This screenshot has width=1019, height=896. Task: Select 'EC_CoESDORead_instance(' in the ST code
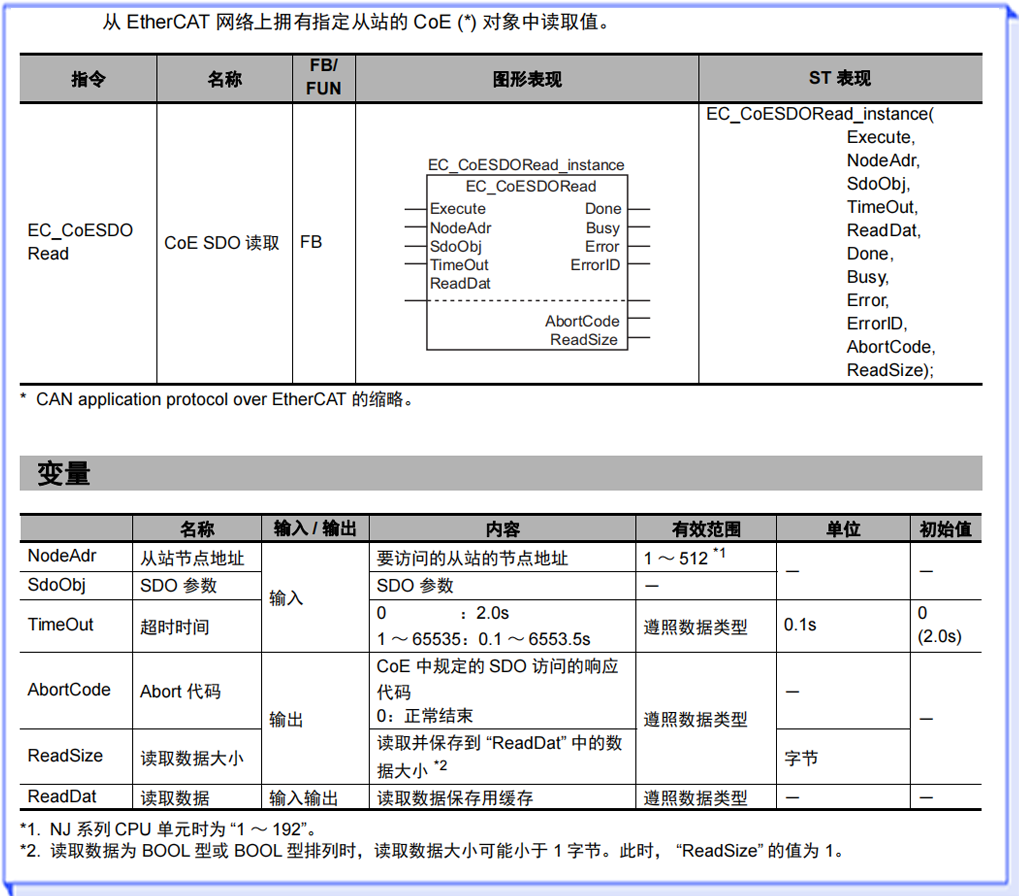820,114
